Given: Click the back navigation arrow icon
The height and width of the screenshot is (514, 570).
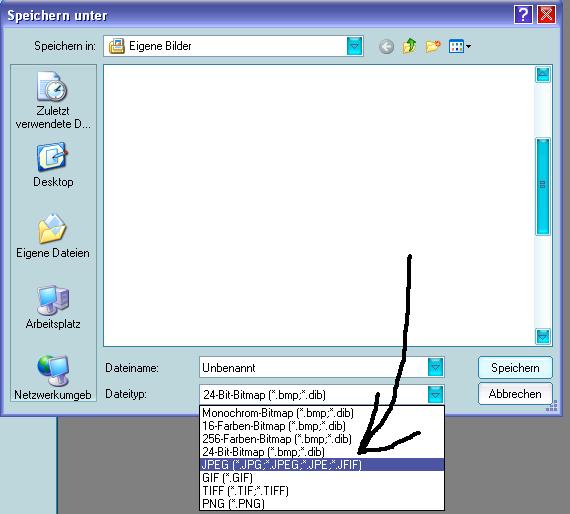Looking at the screenshot, I should pyautogui.click(x=386, y=47).
